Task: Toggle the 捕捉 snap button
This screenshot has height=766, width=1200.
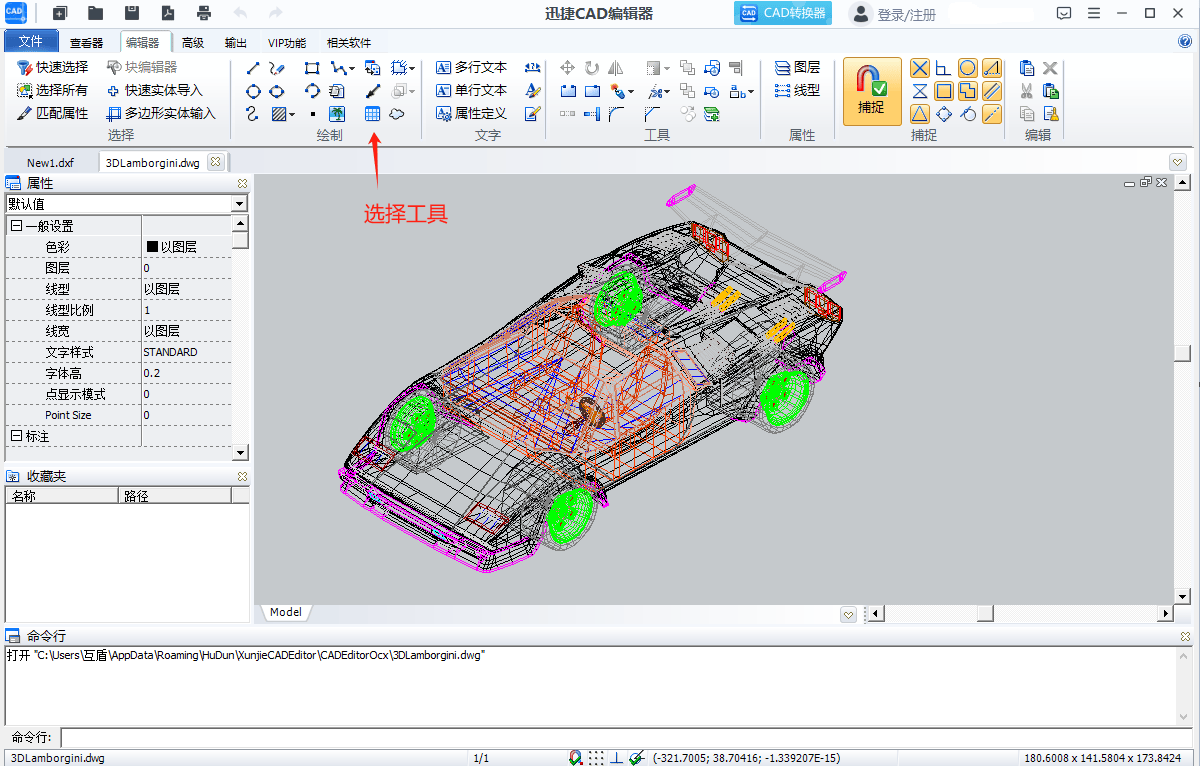Action: tap(871, 90)
